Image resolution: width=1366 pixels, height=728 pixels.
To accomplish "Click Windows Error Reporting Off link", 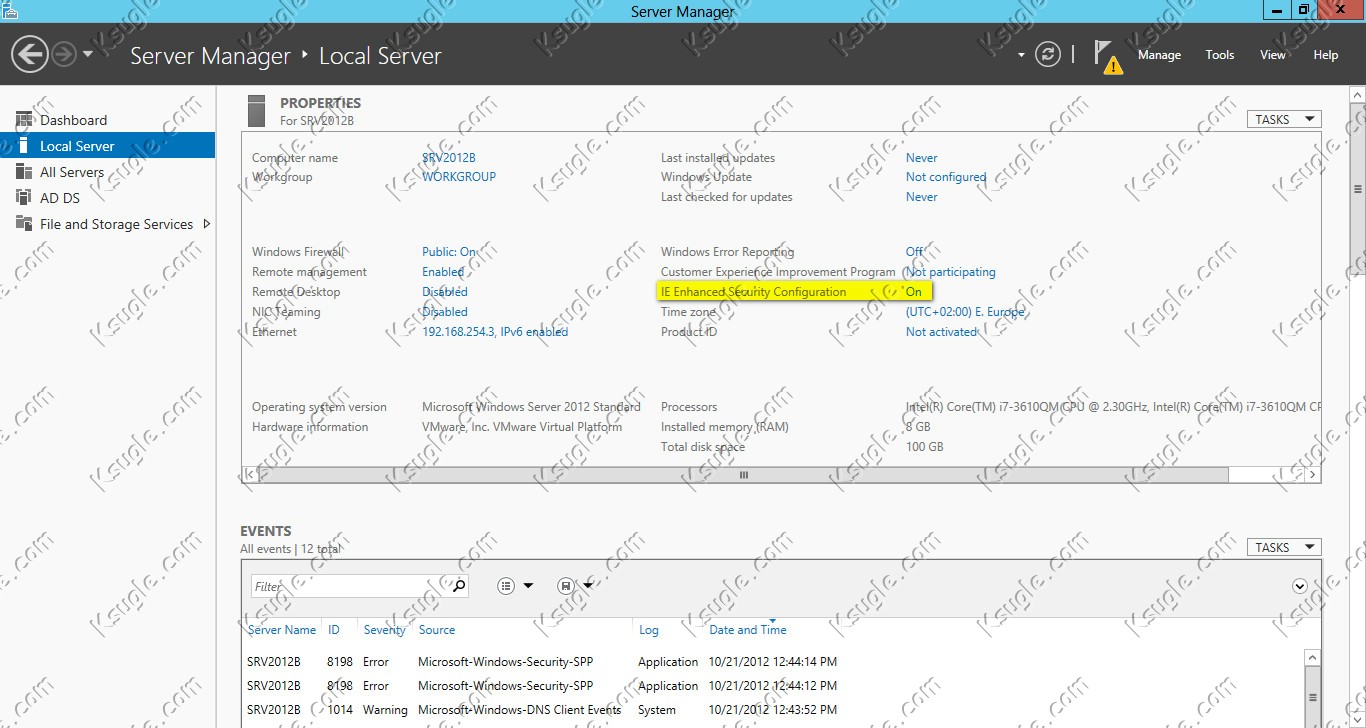I will 915,252.
